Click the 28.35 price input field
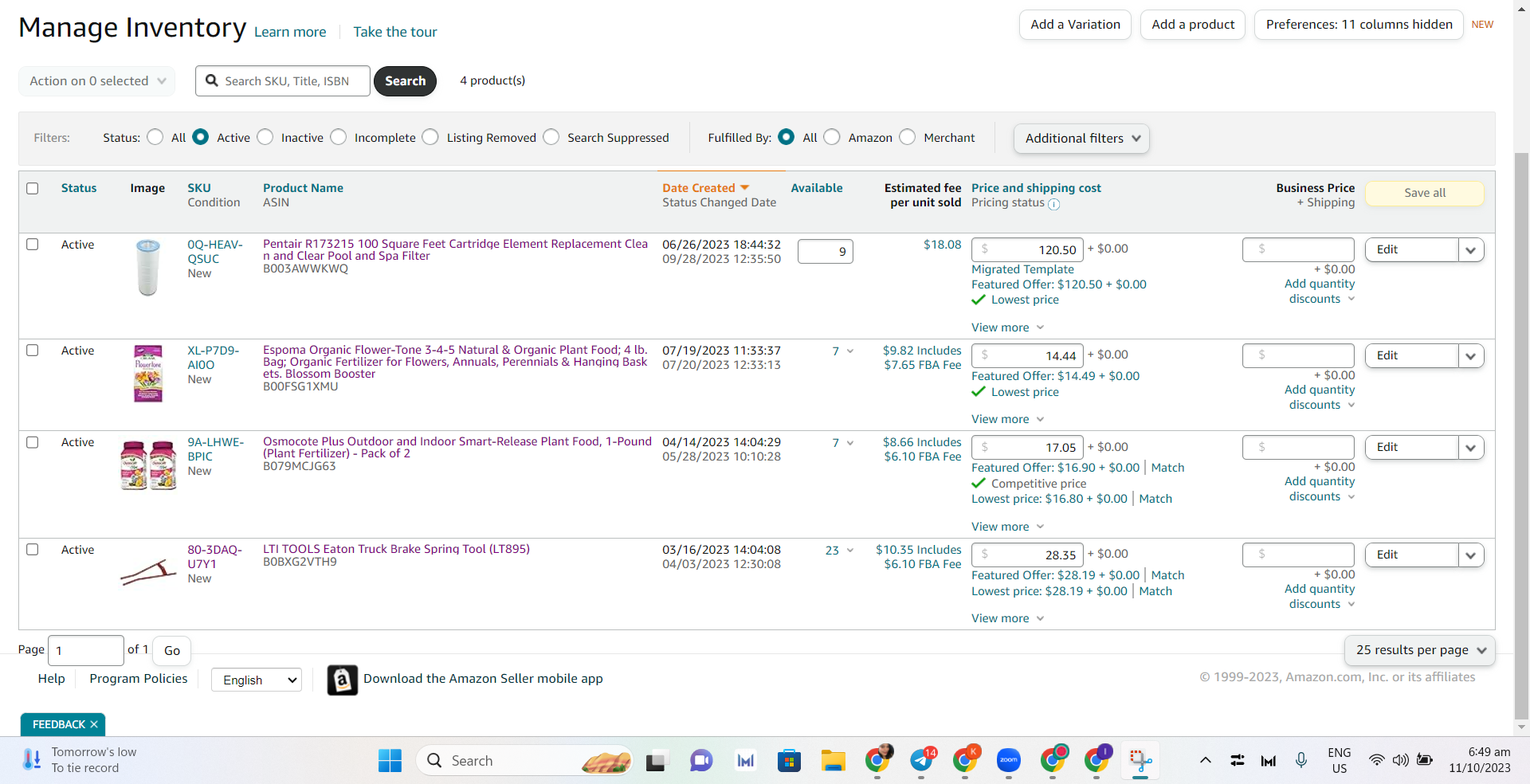 pyautogui.click(x=1027, y=555)
